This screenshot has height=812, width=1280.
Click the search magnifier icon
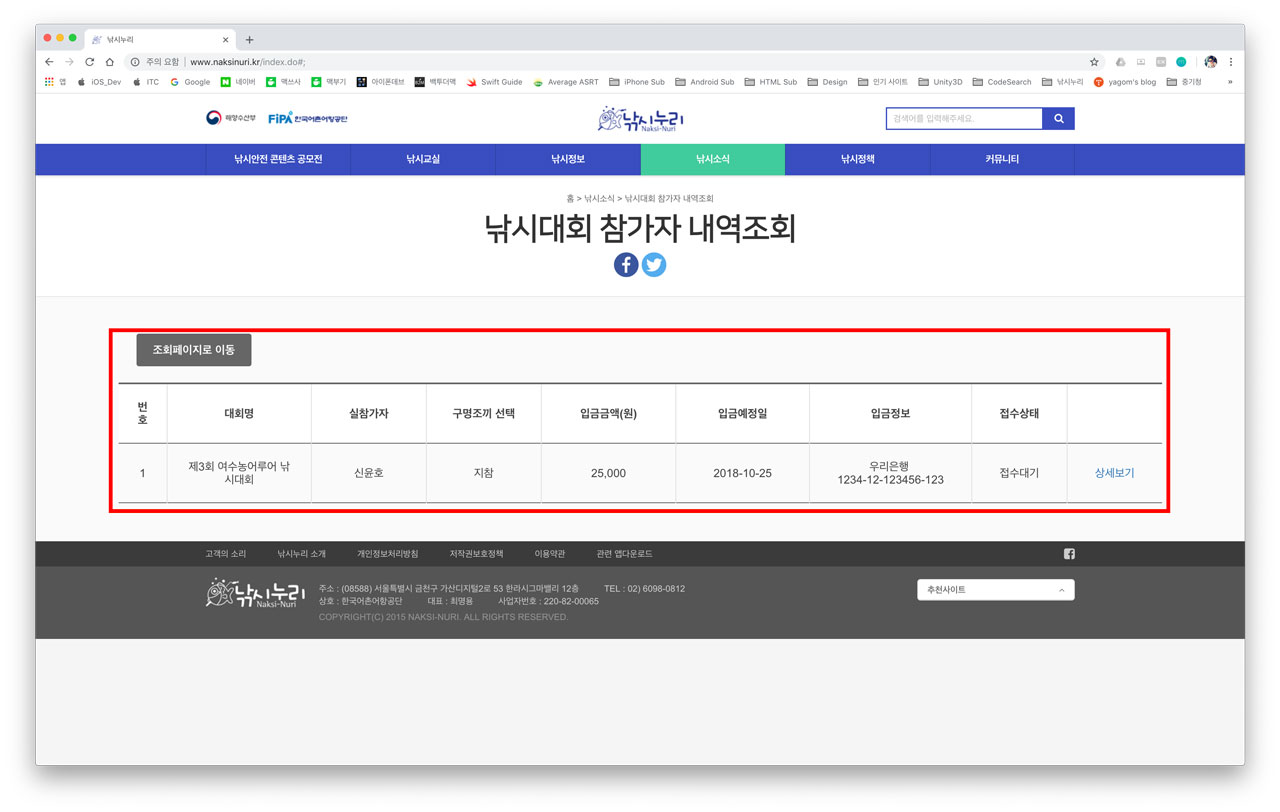tap(1059, 118)
